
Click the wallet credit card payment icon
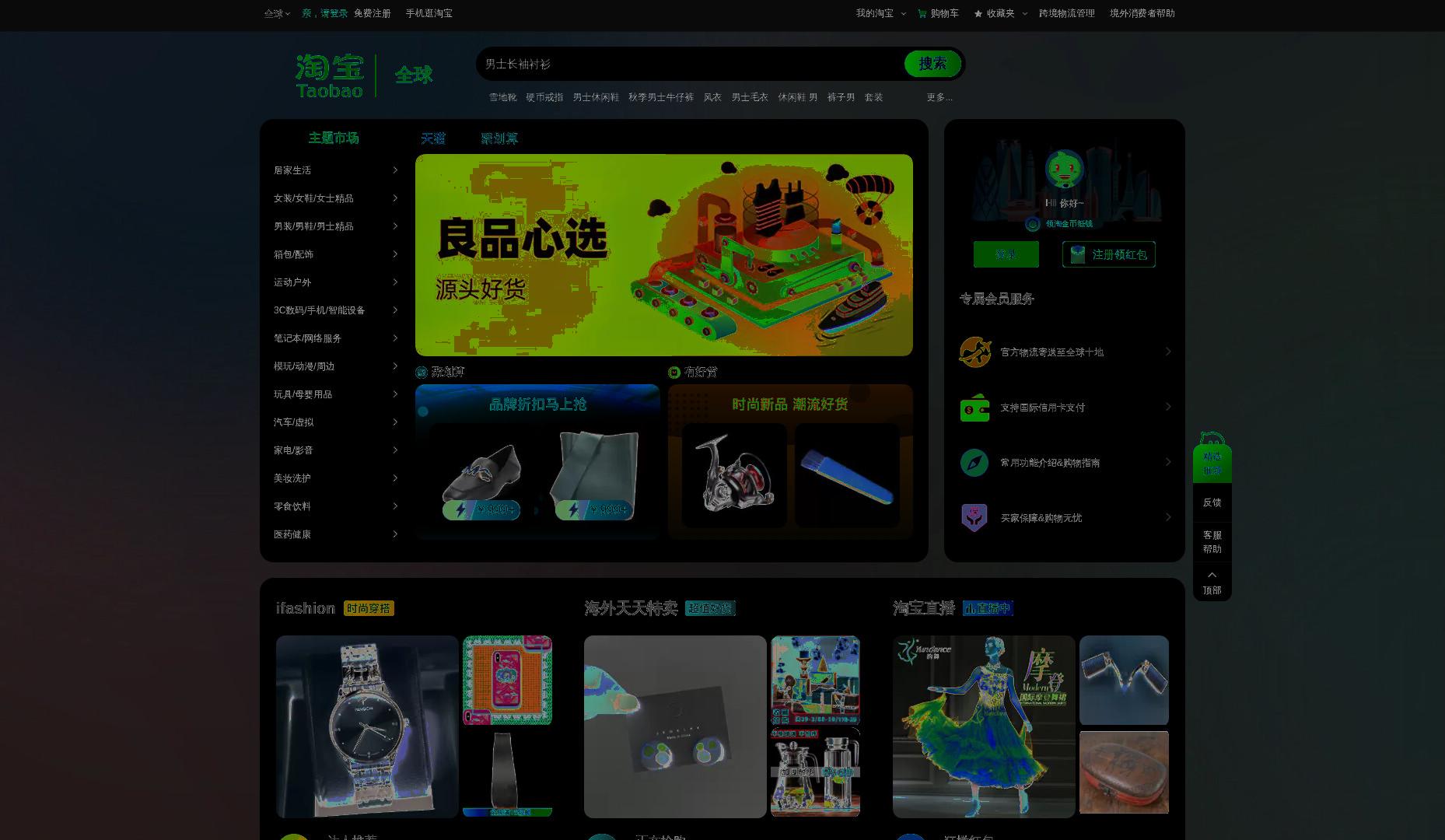[974, 407]
